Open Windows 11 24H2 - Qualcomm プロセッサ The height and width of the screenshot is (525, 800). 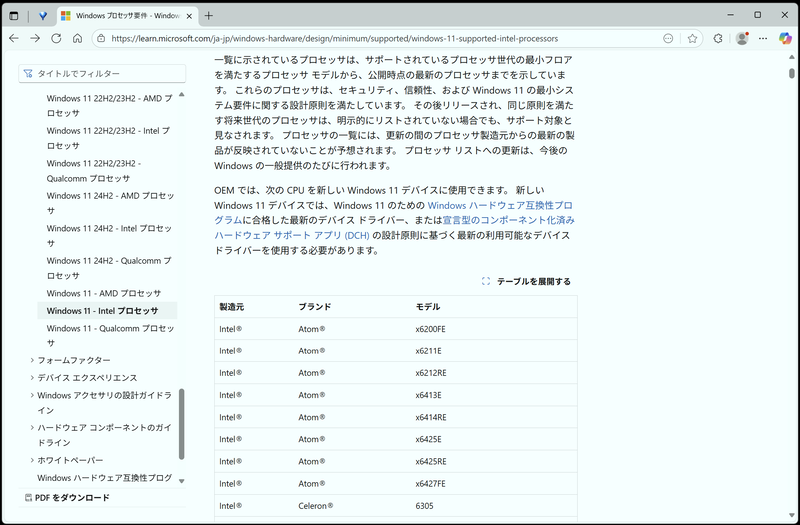pyautogui.click(x=109, y=268)
